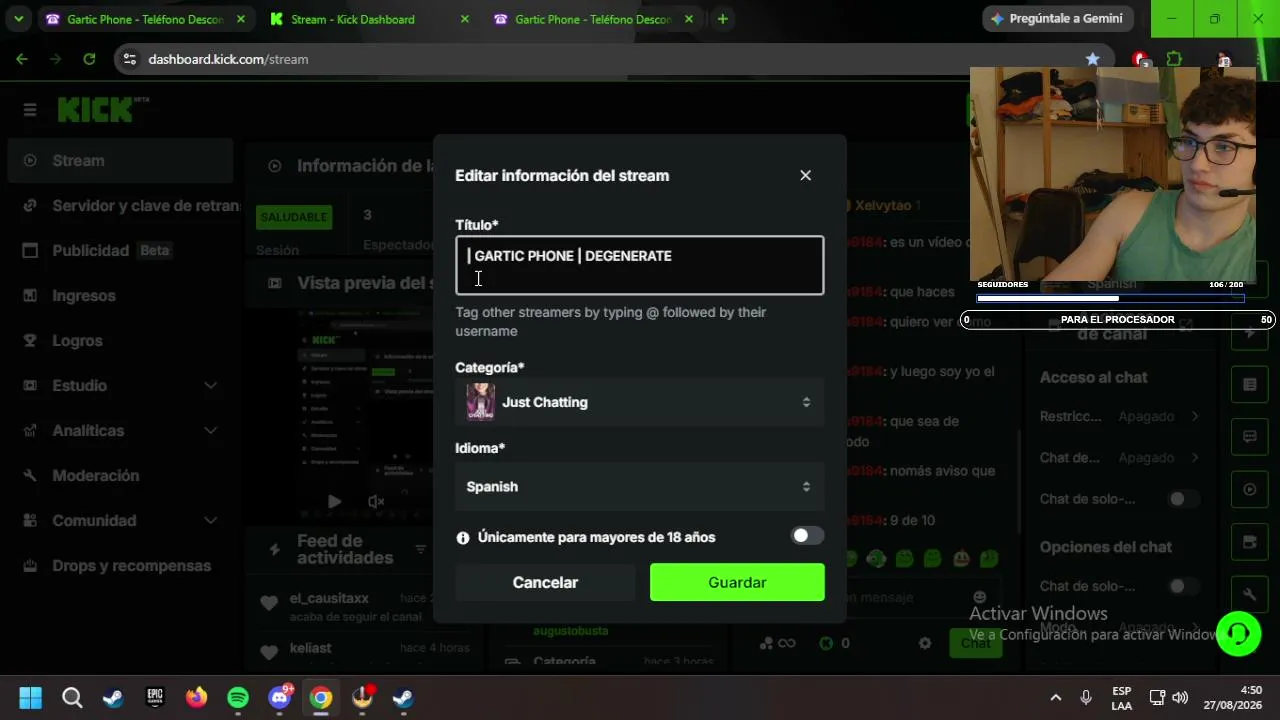Open Spotify from the taskbar
This screenshot has width=1280, height=720.
[238, 697]
